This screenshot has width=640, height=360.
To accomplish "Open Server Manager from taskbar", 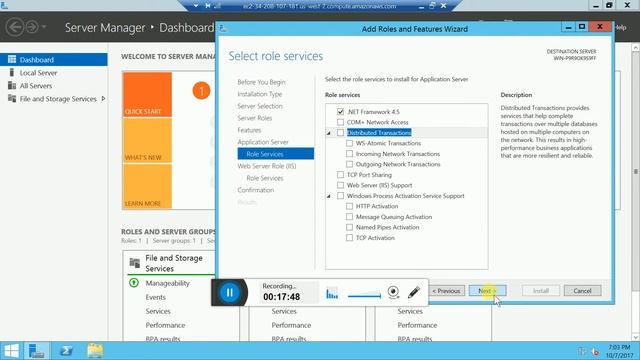I will [37, 351].
